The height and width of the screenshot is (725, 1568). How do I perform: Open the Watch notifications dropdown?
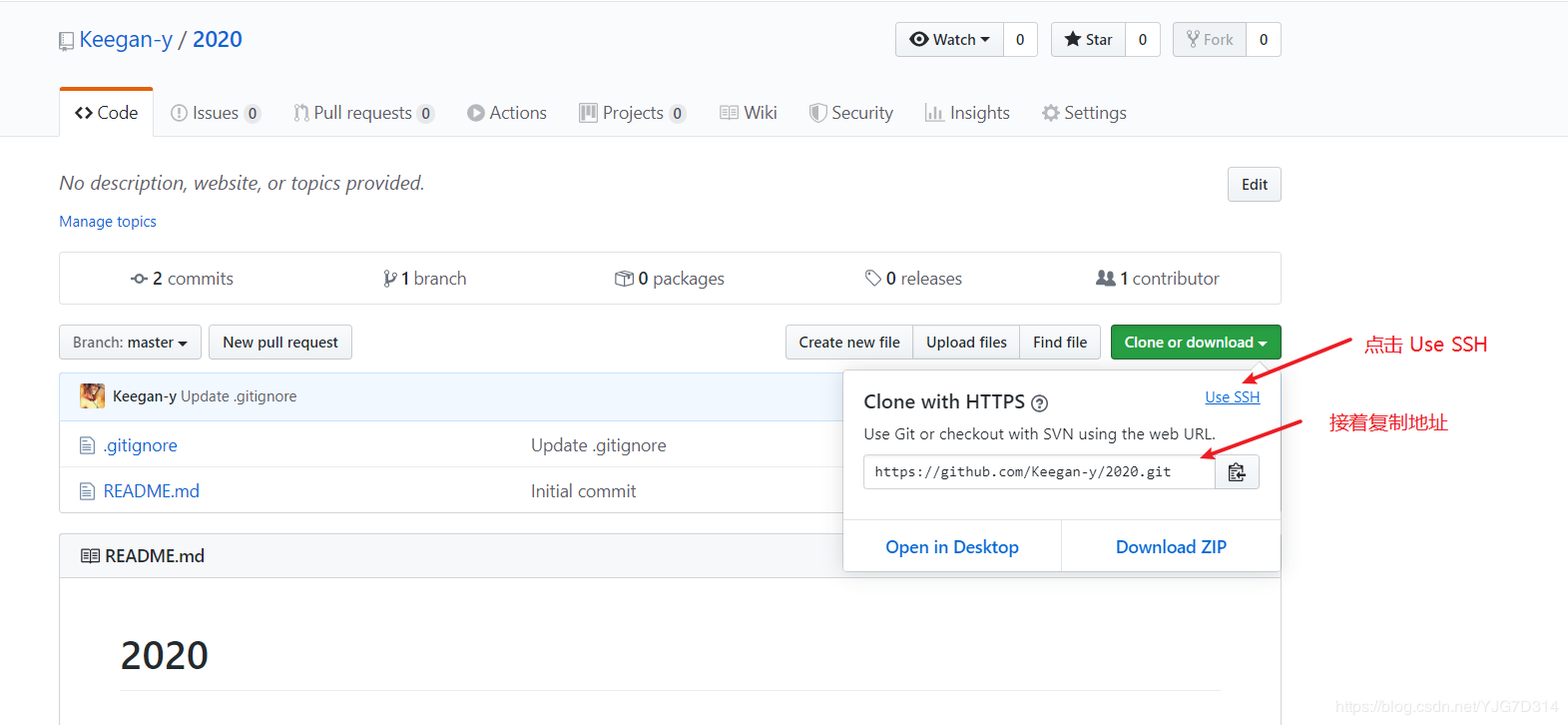click(949, 40)
